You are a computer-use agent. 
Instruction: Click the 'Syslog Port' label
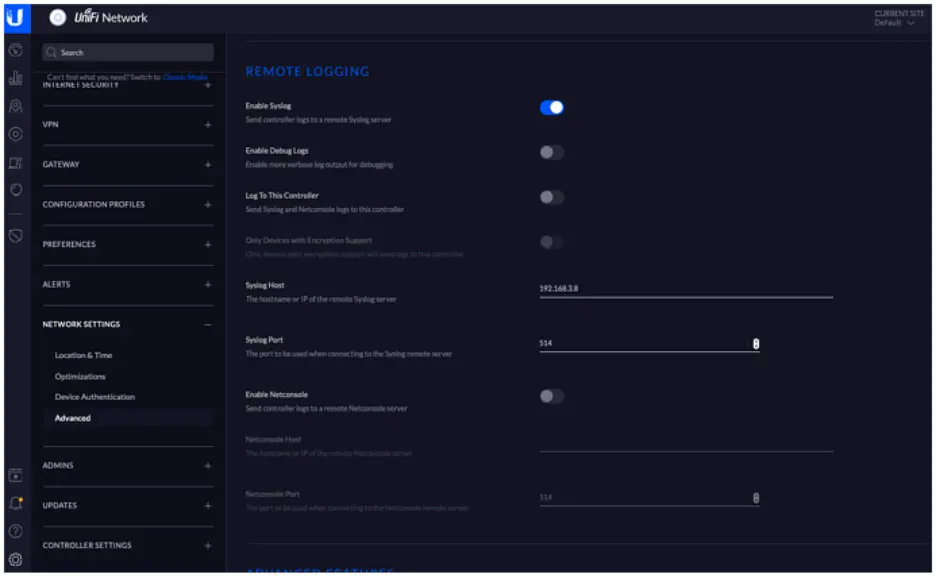(x=264, y=340)
